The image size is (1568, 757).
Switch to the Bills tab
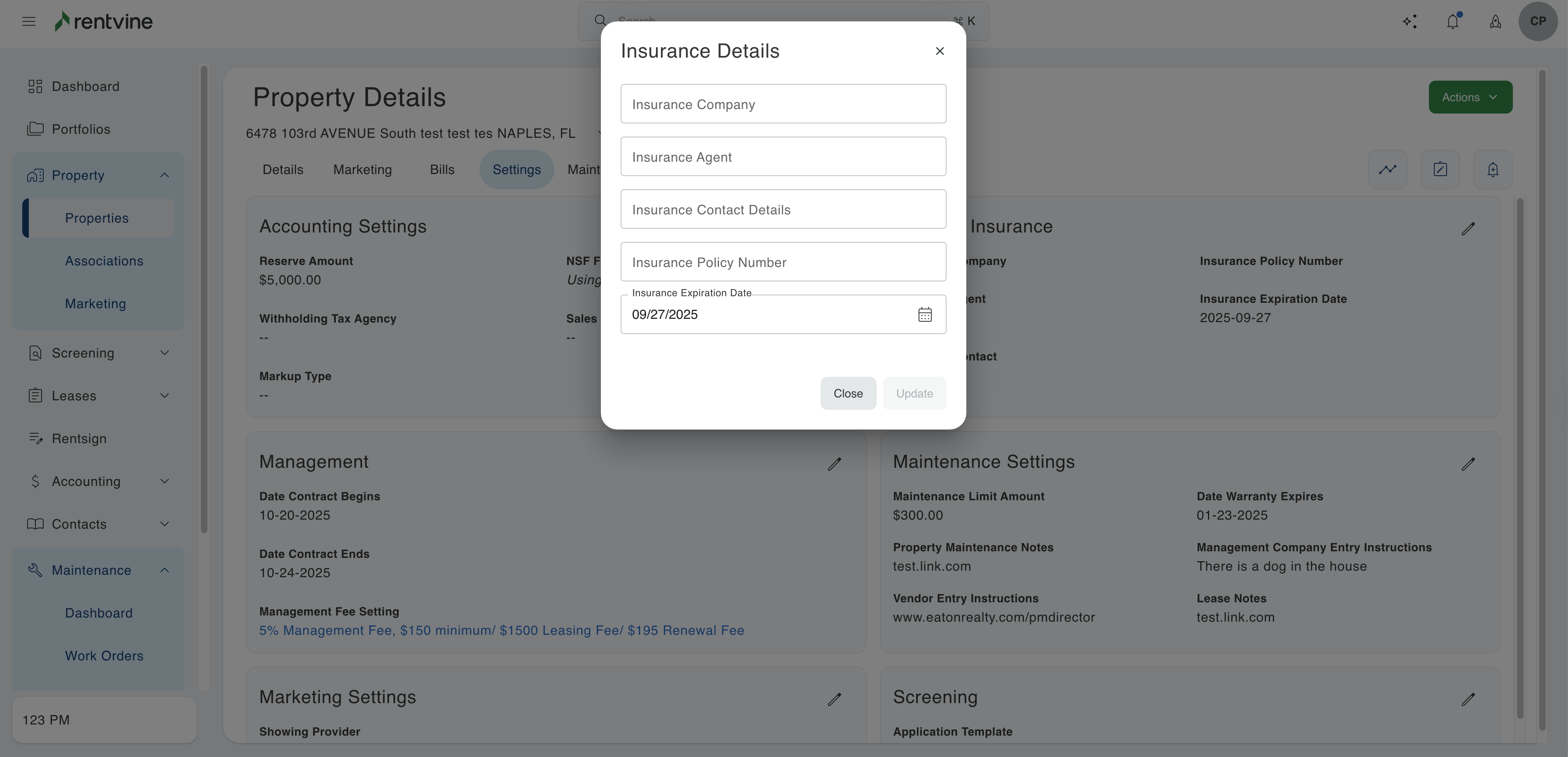tap(442, 170)
